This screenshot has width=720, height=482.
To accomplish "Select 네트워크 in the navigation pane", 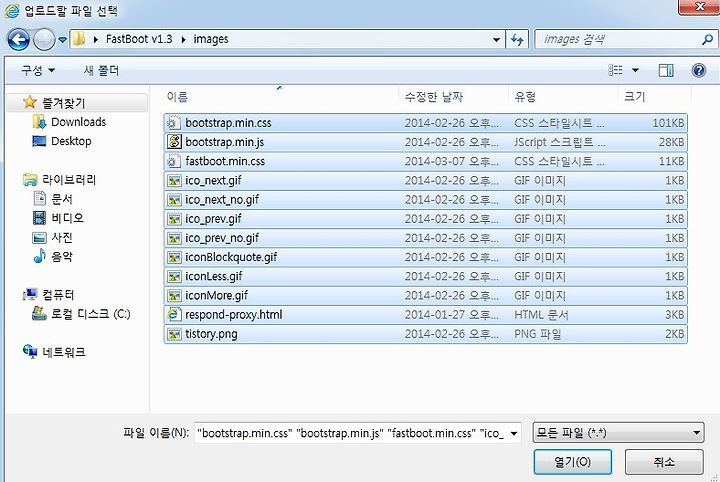I will click(63, 352).
